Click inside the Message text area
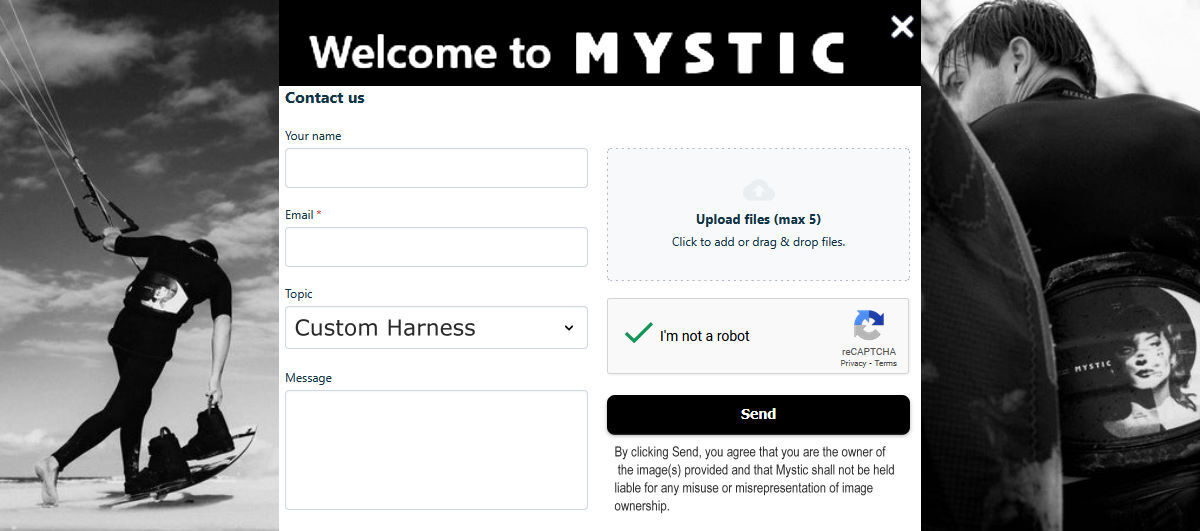Screen dimensions: 1200x531 click(436, 449)
